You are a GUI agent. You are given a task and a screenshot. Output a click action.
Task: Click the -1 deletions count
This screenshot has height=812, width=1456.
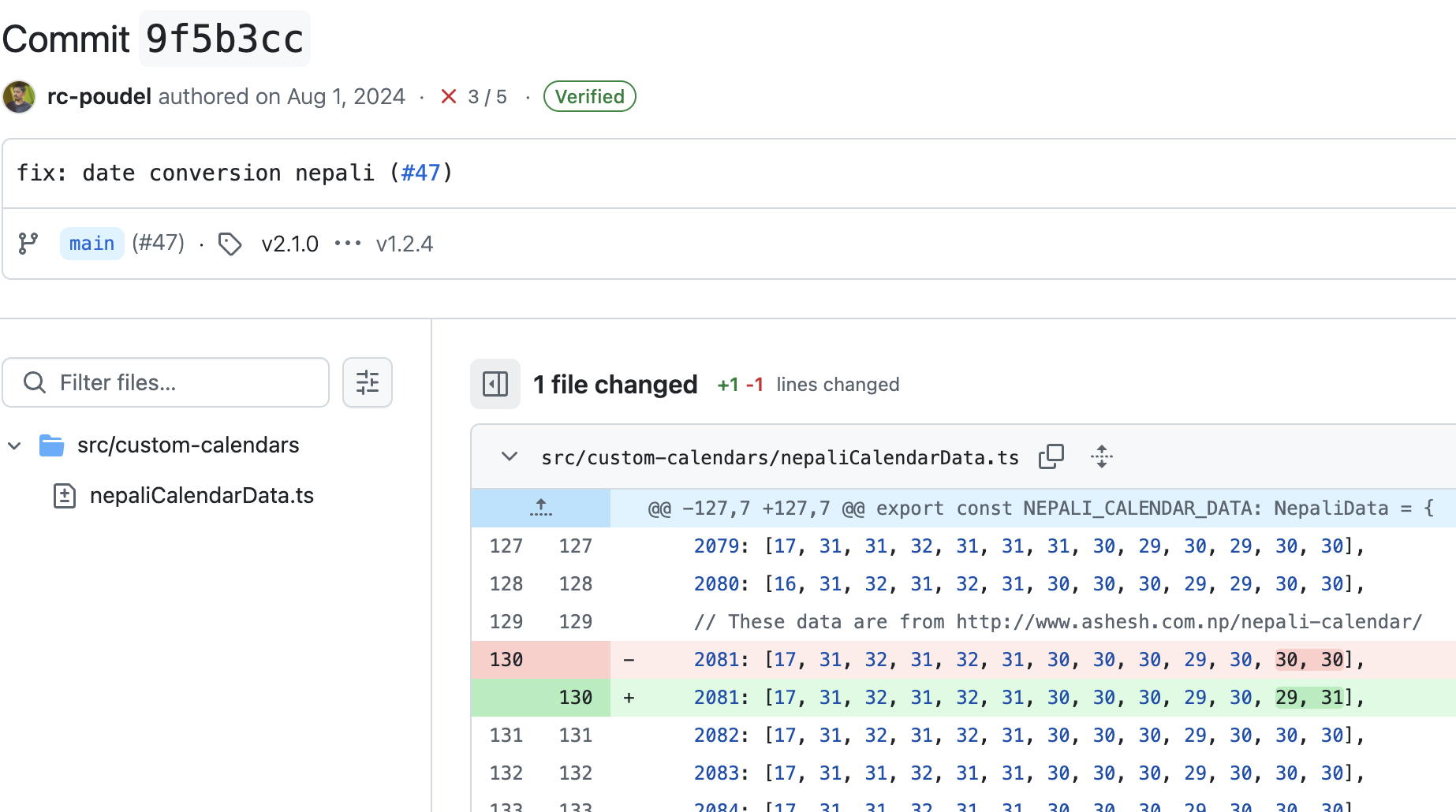[x=755, y=385]
